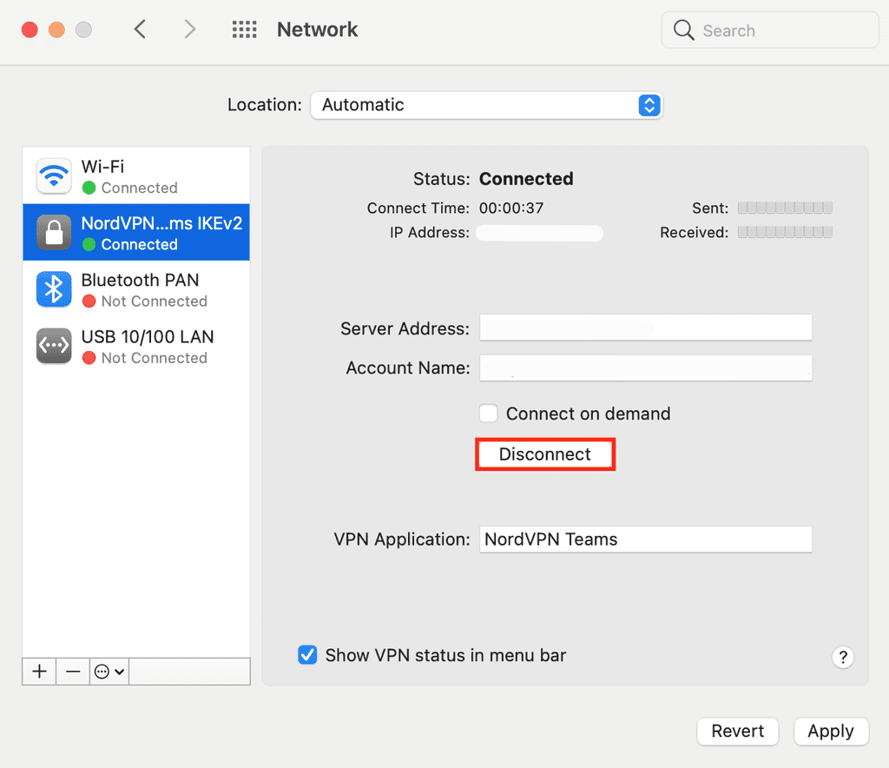Click the NordVPN padlock icon
The width and height of the screenshot is (889, 768).
click(53, 232)
